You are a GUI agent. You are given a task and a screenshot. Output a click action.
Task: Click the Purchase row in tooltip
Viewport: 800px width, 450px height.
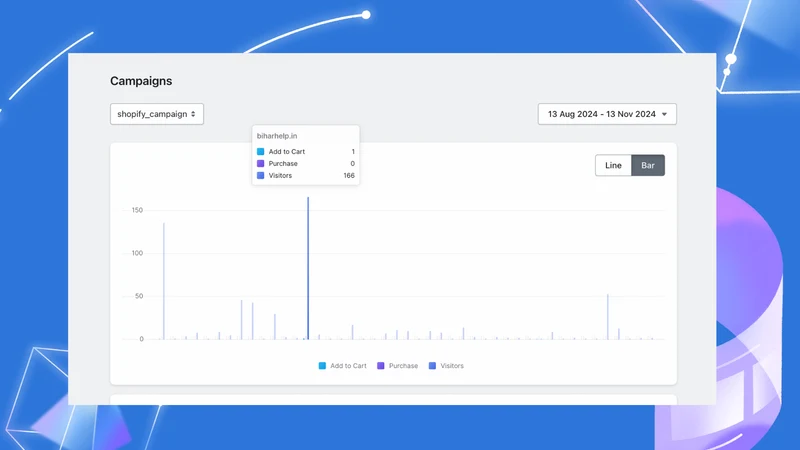(x=306, y=163)
